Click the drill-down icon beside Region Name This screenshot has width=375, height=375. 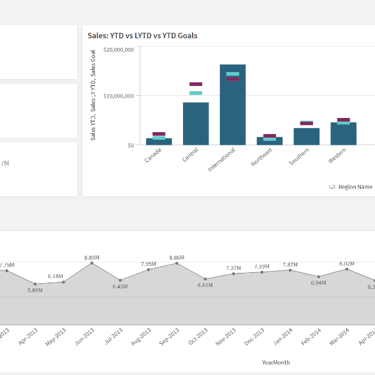pos(332,187)
